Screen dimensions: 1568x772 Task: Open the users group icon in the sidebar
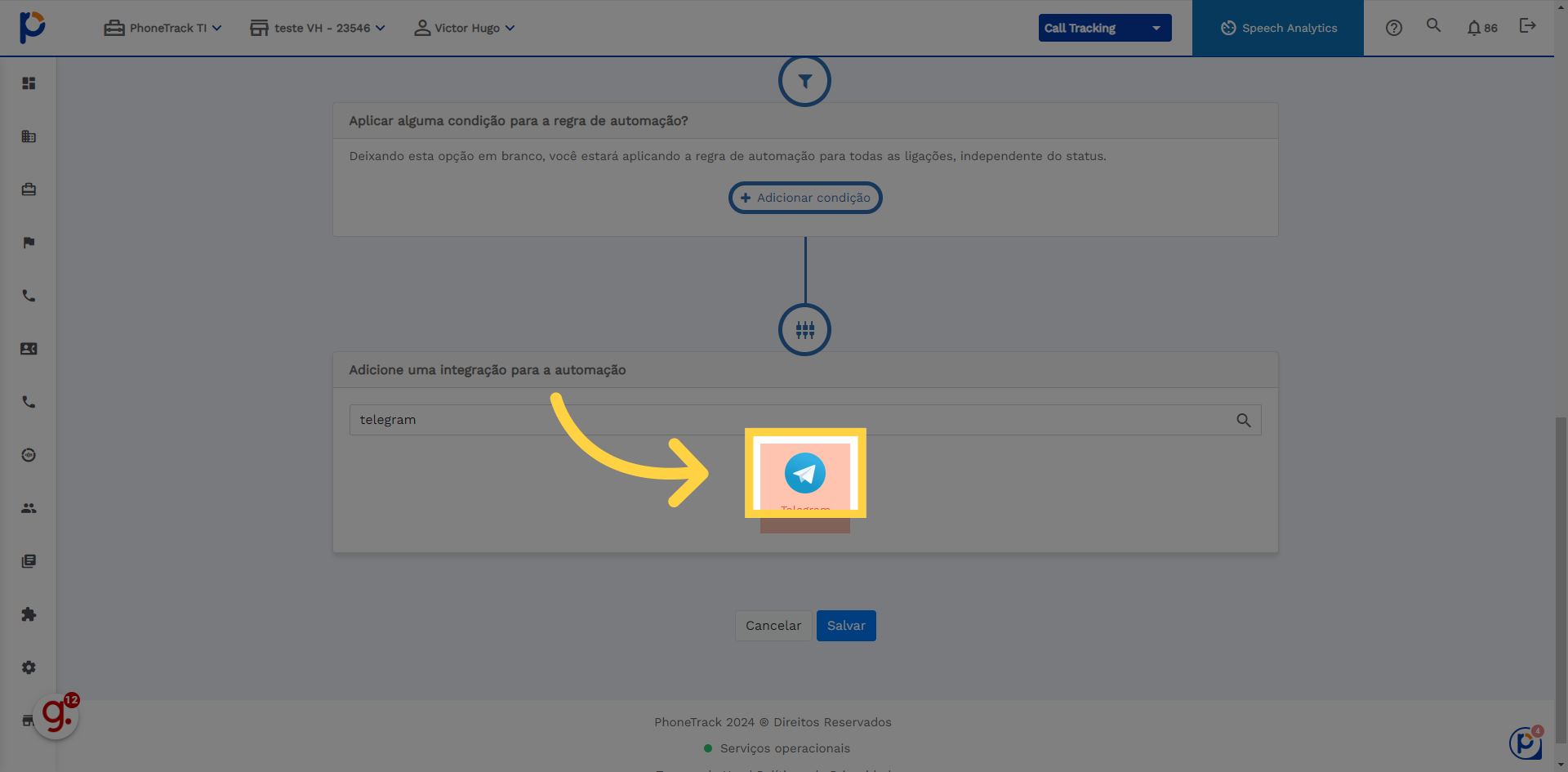[29, 508]
